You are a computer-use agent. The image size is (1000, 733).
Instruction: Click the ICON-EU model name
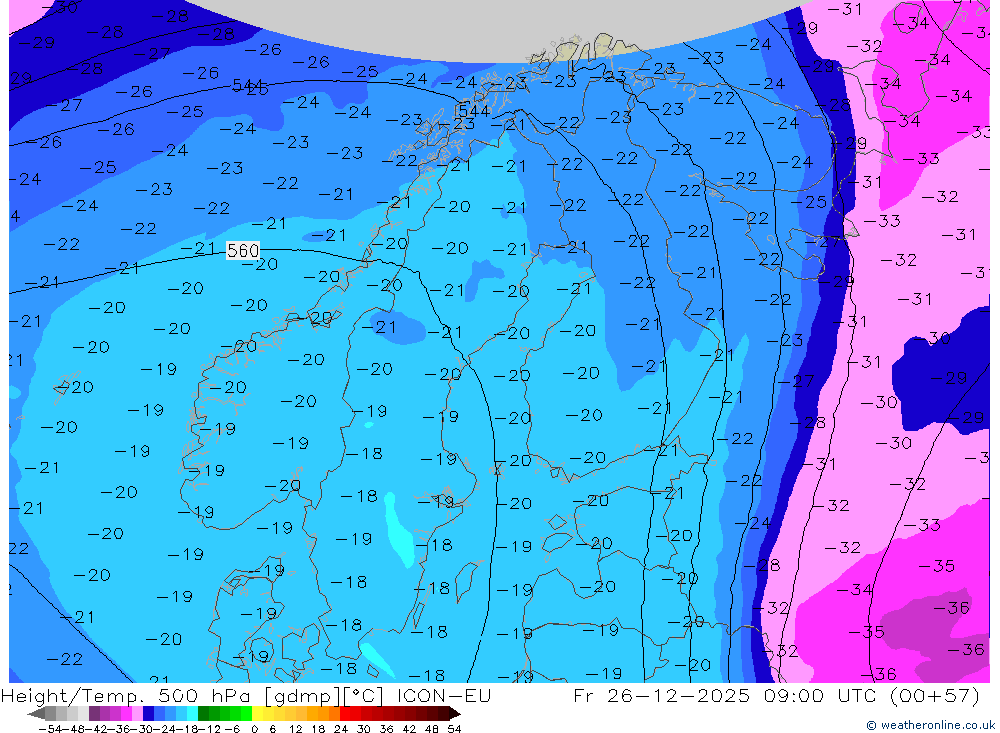(x=444, y=695)
